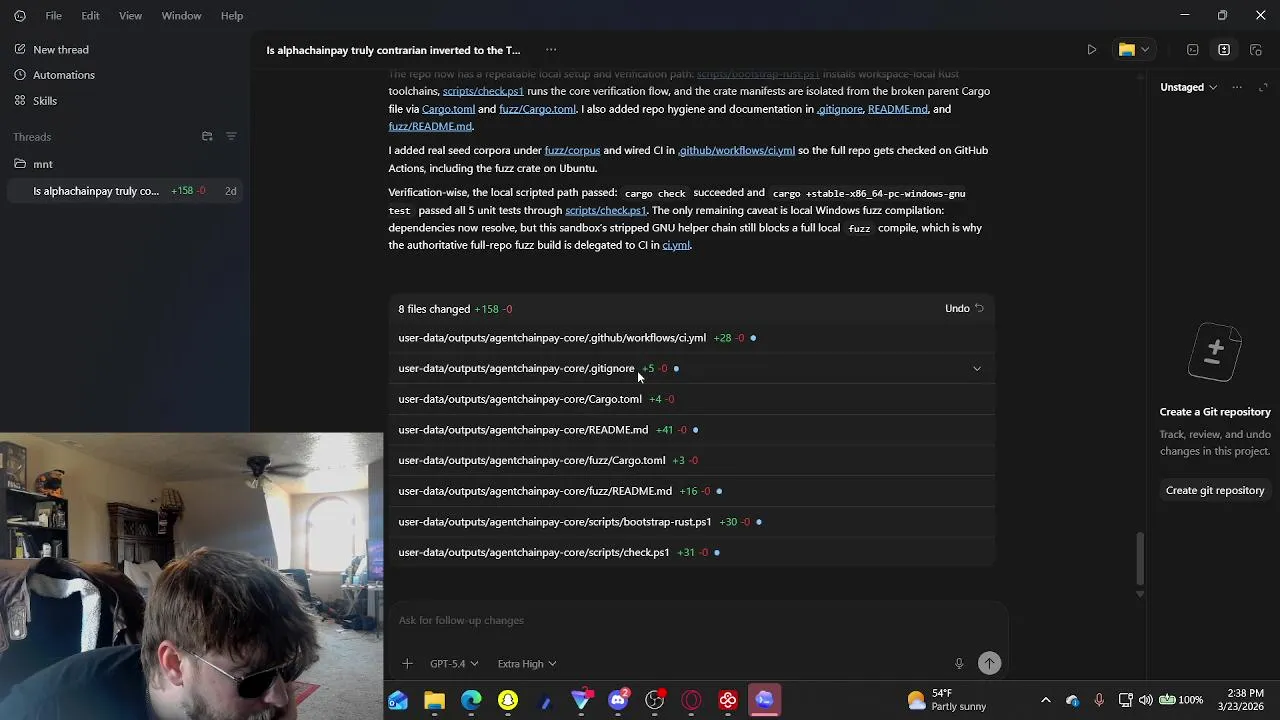The image size is (1280, 720).
Task: Open the File menu
Action: pyautogui.click(x=54, y=16)
